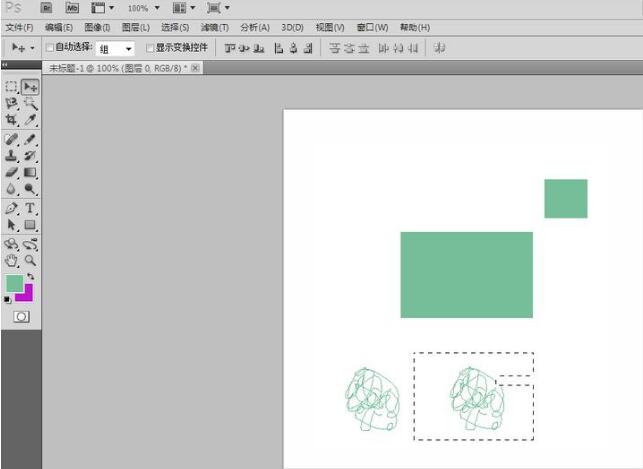Screen dimensions: 643x469
Task: Toggle Quick Mask mode button
Action: tap(21, 316)
